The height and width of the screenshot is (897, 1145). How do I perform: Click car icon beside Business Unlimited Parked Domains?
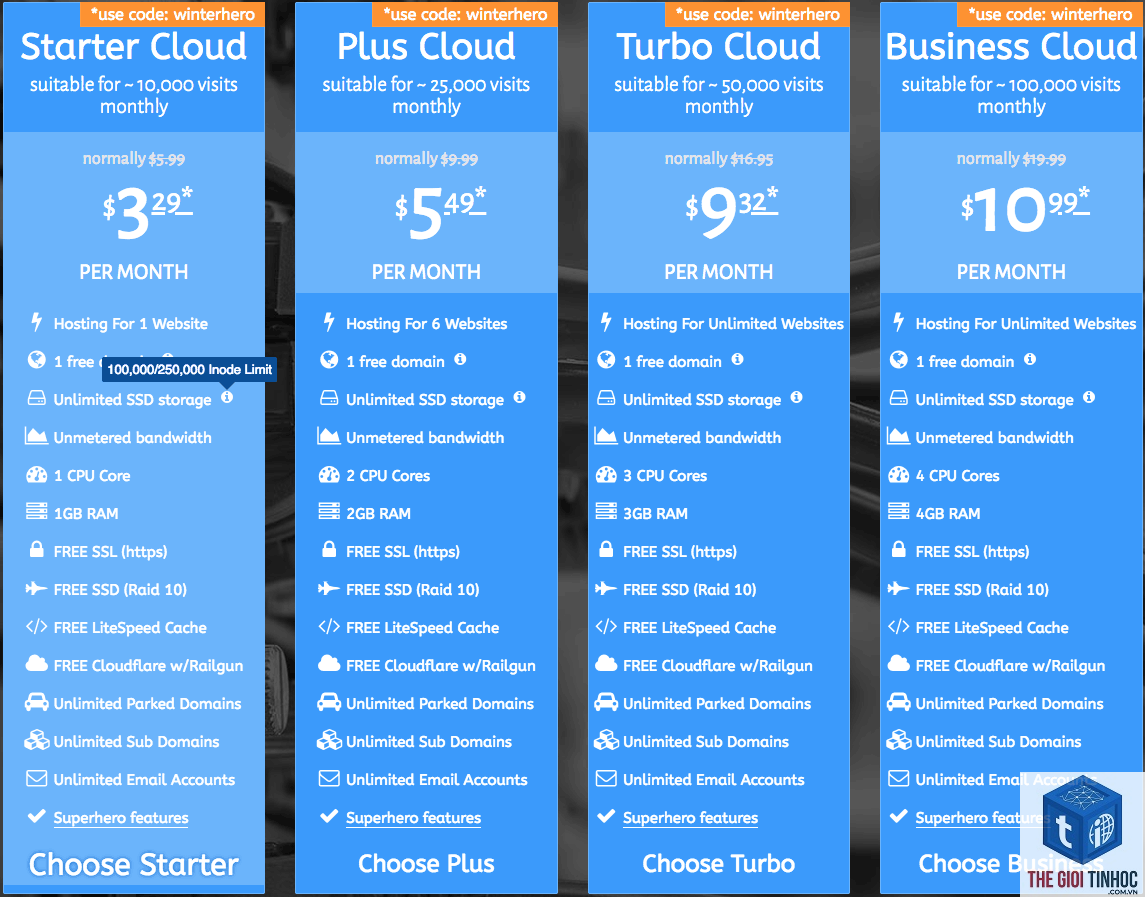898,702
